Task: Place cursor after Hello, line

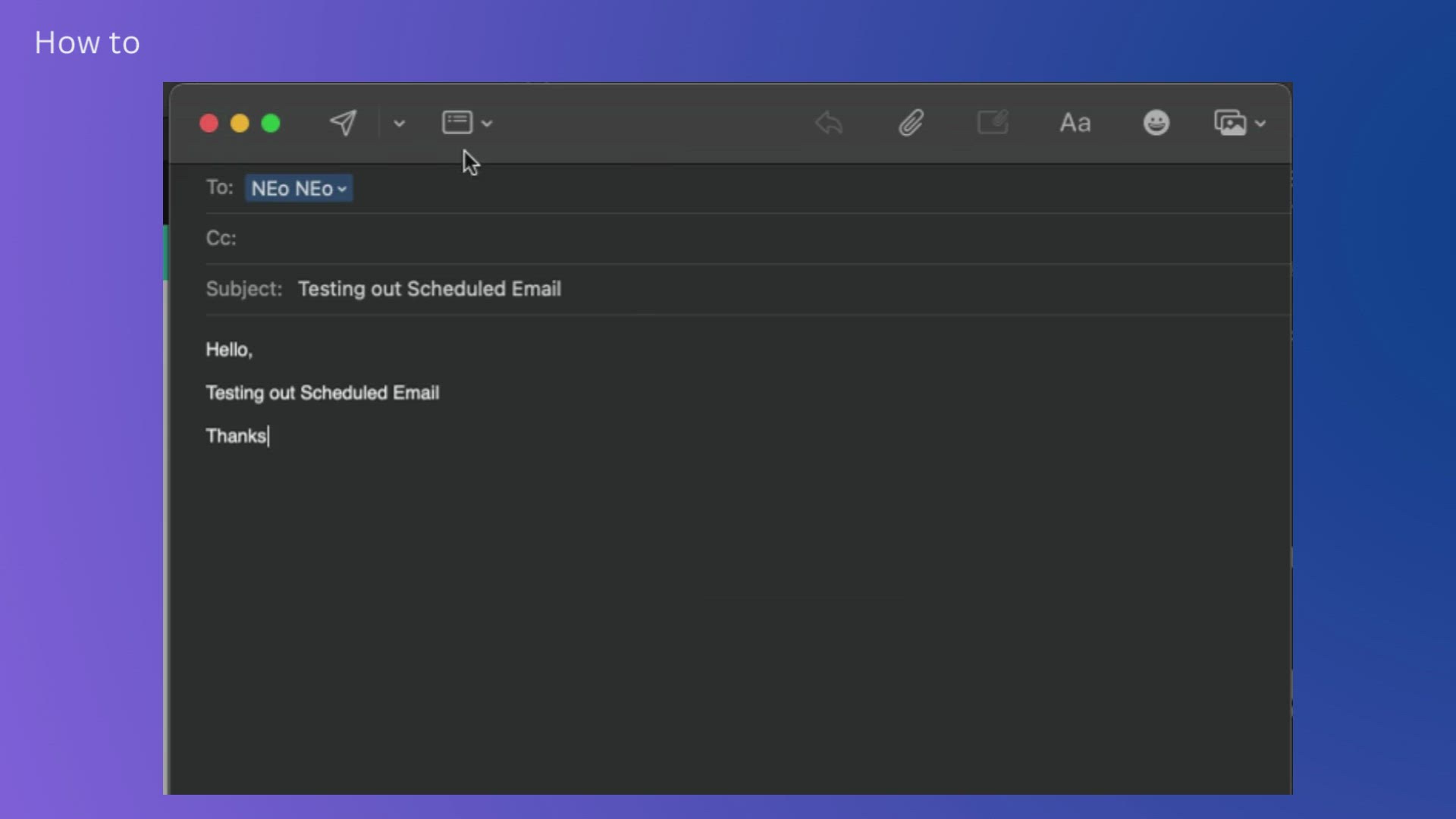Action: click(255, 350)
